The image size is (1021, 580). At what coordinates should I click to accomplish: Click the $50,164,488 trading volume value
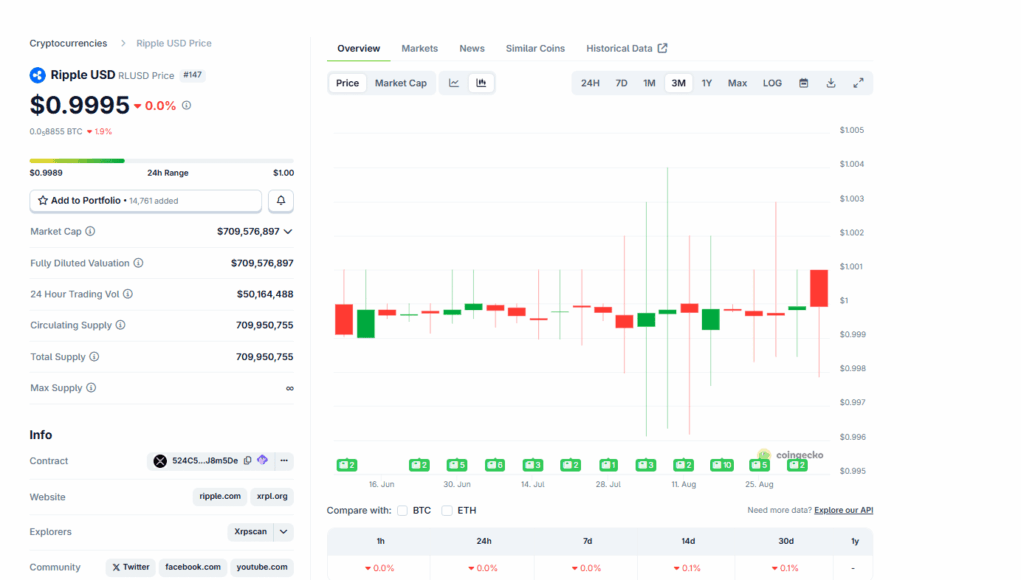click(x=265, y=294)
